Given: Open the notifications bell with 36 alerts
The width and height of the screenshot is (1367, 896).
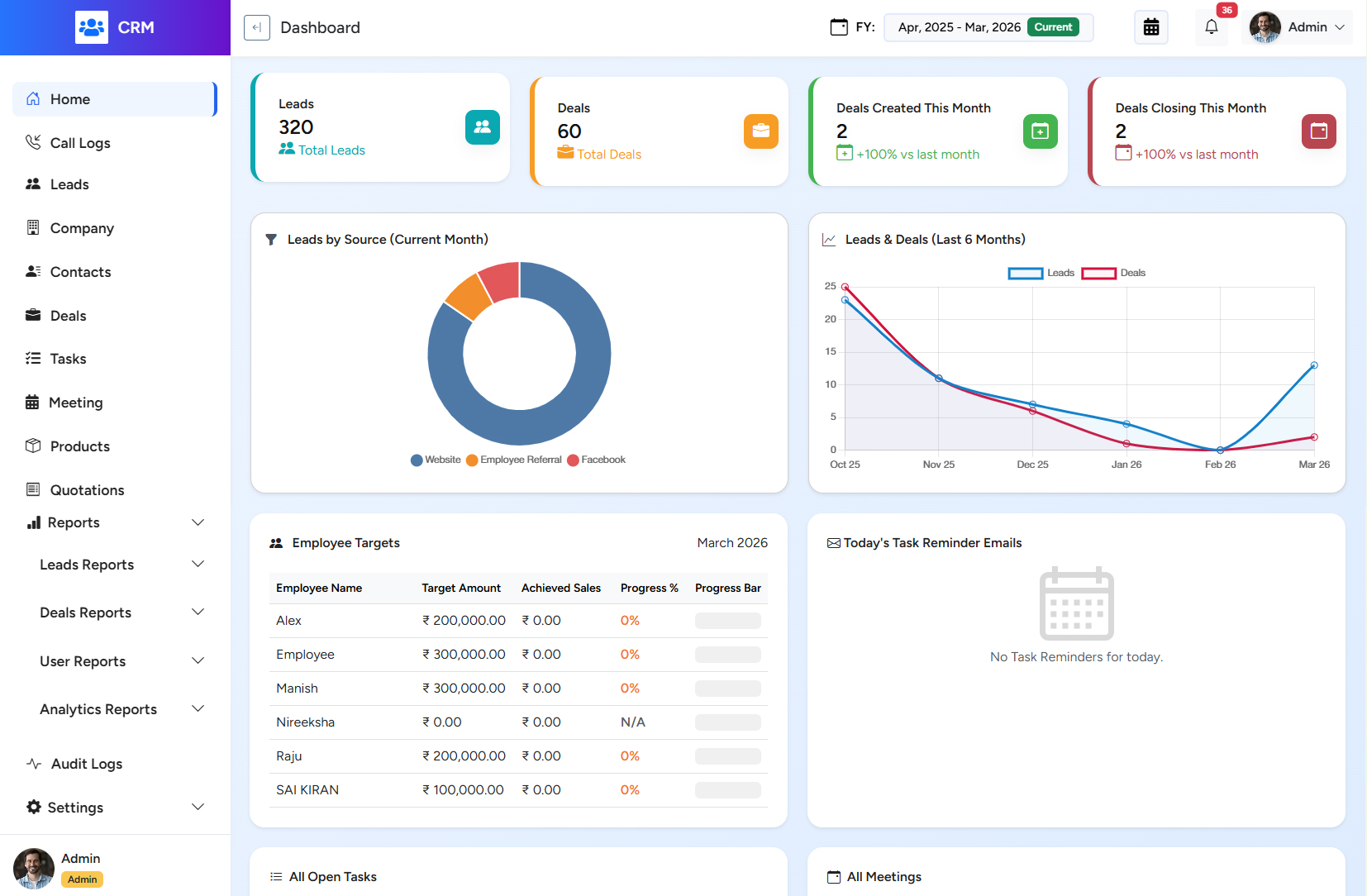Looking at the screenshot, I should click(x=1211, y=27).
